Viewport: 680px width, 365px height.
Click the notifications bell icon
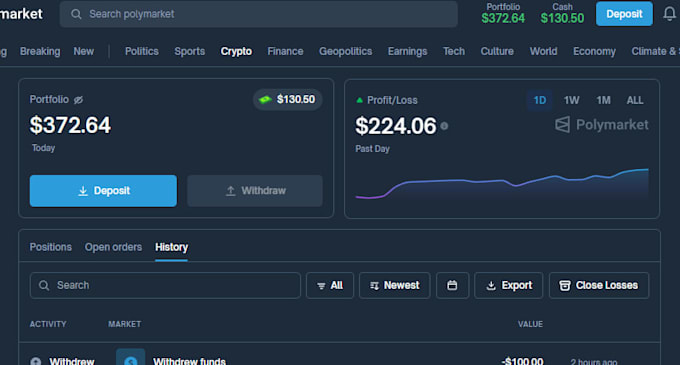click(669, 14)
